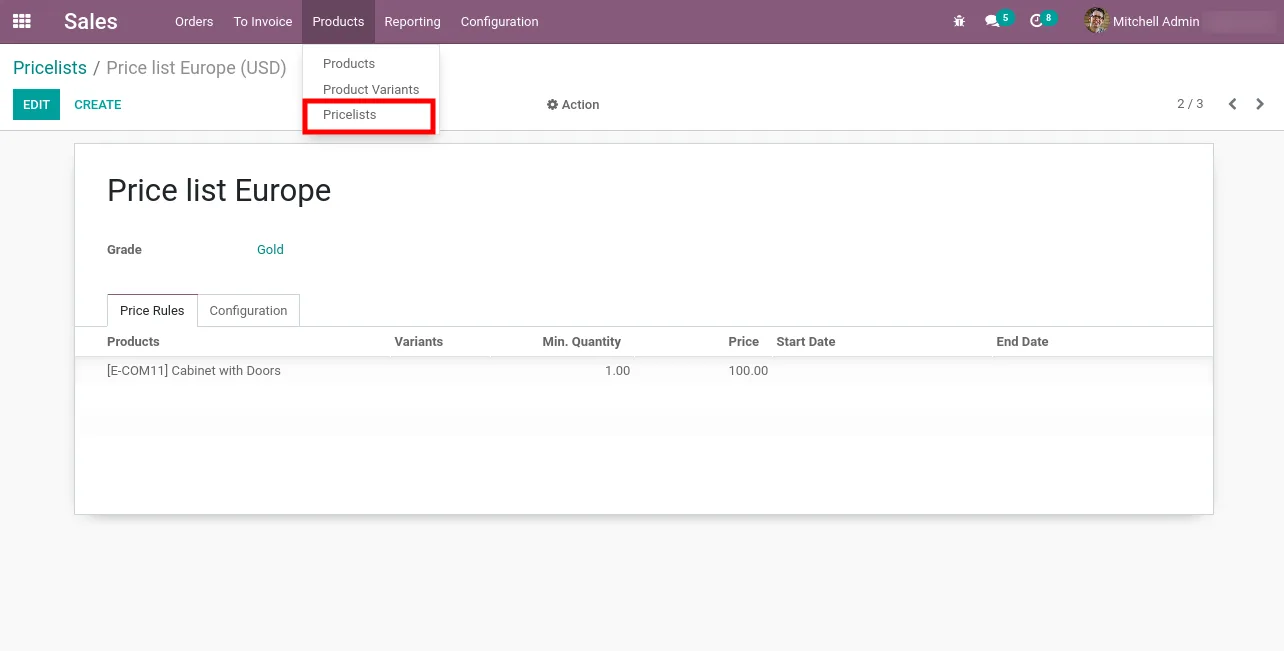Sort by the Min. Quantity column header
1284x651 pixels.
581,341
